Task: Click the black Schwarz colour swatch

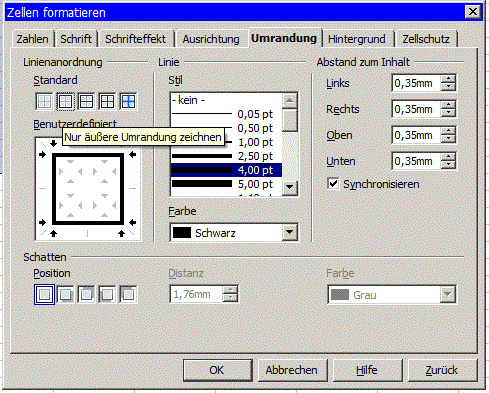Action: click(x=182, y=233)
